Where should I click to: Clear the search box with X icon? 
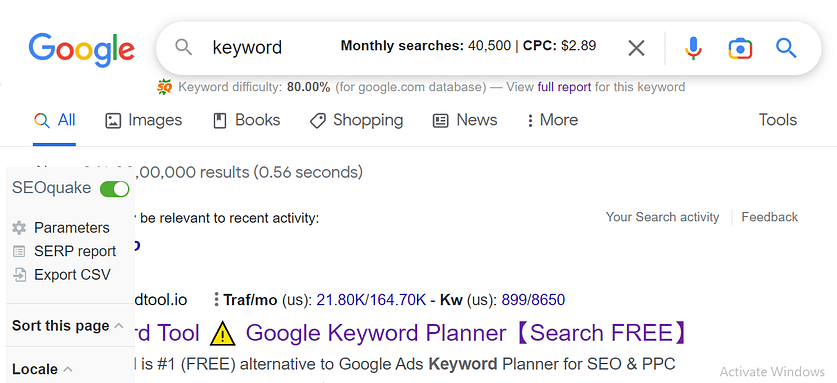pos(636,49)
